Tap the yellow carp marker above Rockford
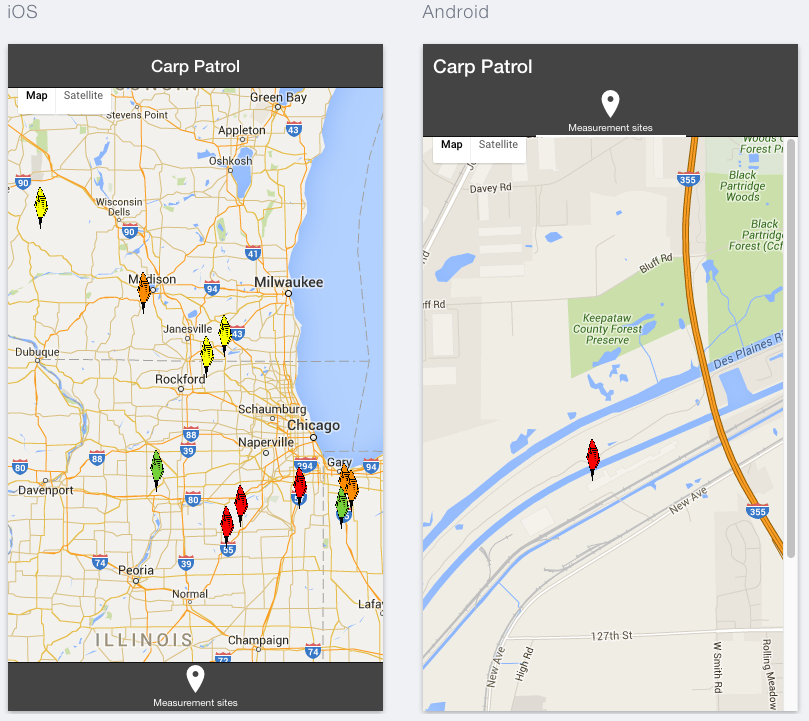 tap(207, 356)
